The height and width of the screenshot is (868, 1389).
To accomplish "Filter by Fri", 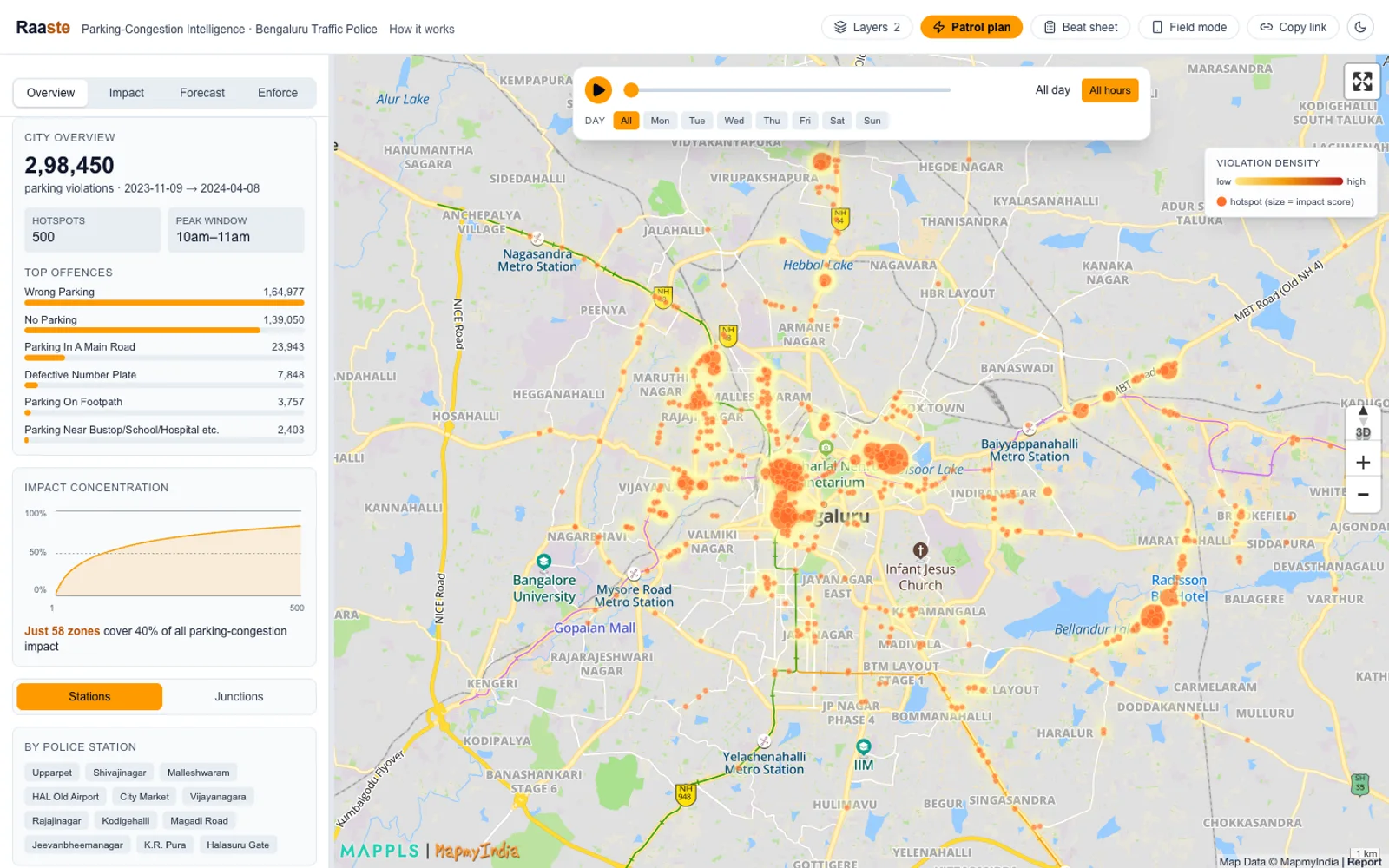I will click(x=805, y=121).
